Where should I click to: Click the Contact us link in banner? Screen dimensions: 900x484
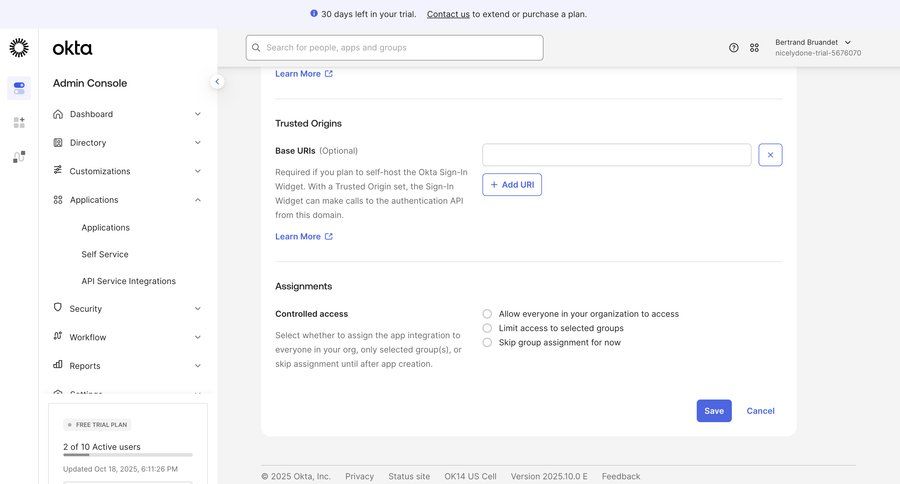tap(448, 14)
